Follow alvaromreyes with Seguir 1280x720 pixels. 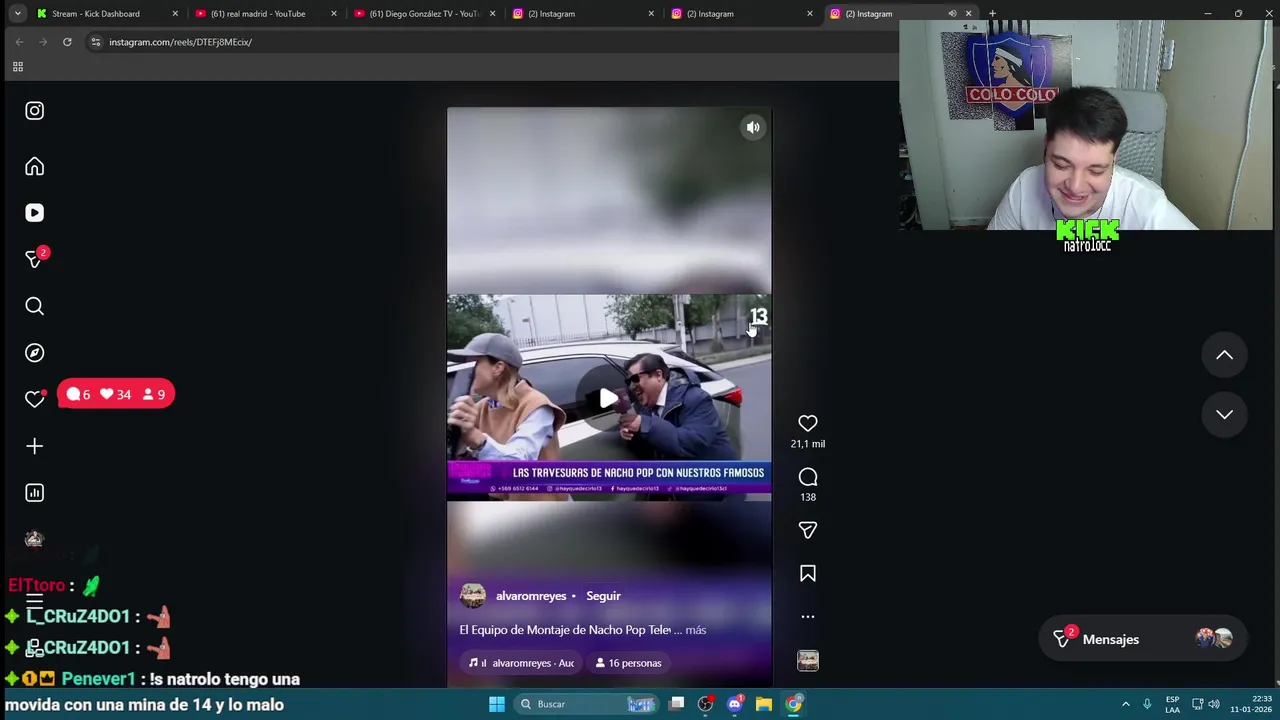(x=603, y=596)
